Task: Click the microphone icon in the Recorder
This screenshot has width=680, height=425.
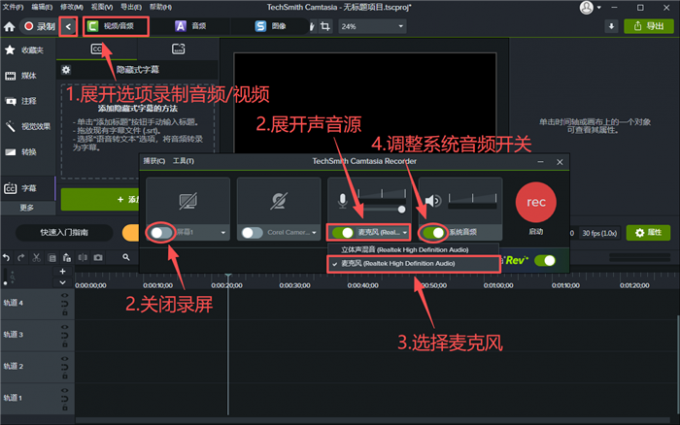Action: tap(343, 201)
